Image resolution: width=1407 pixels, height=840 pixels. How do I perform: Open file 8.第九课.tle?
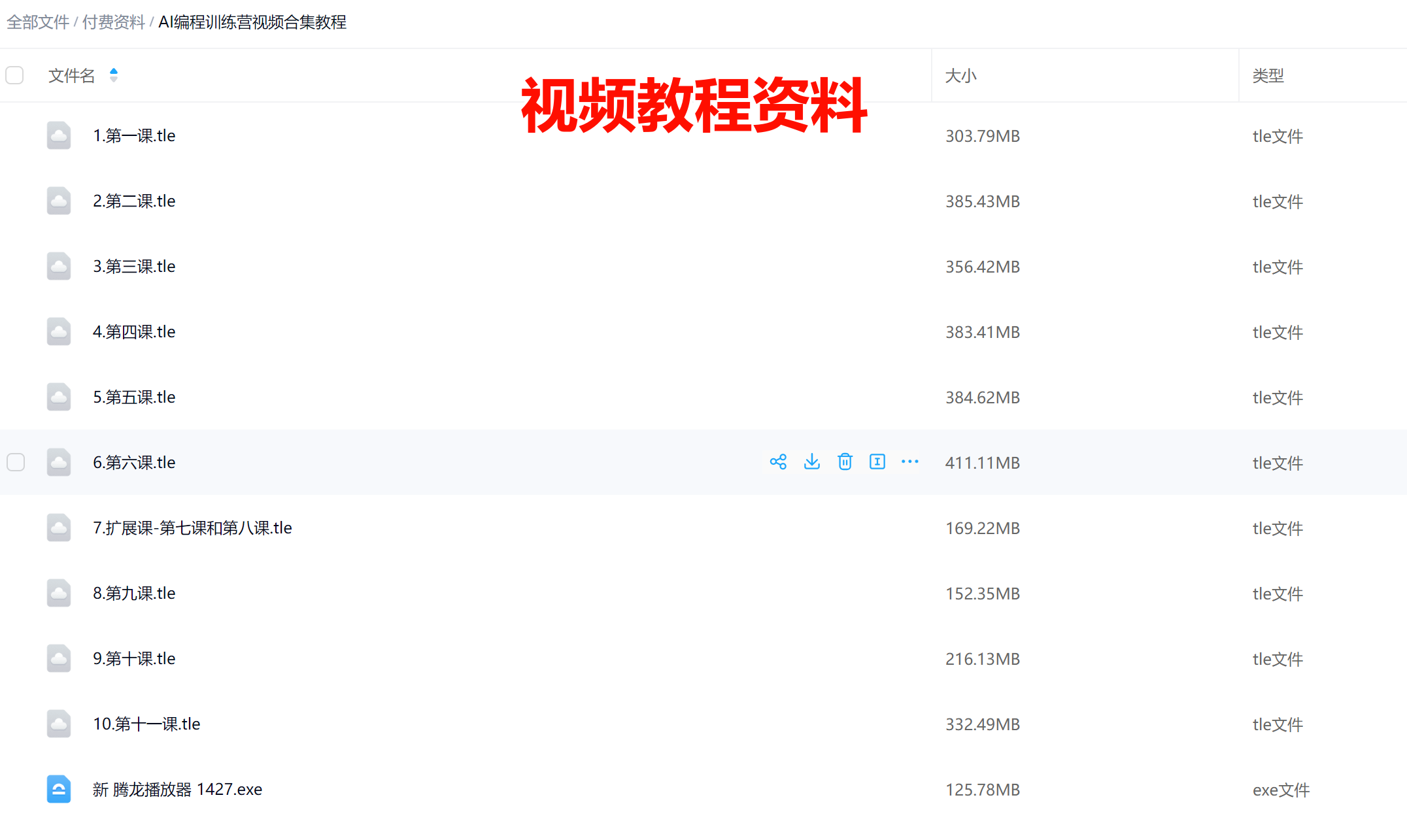134,593
